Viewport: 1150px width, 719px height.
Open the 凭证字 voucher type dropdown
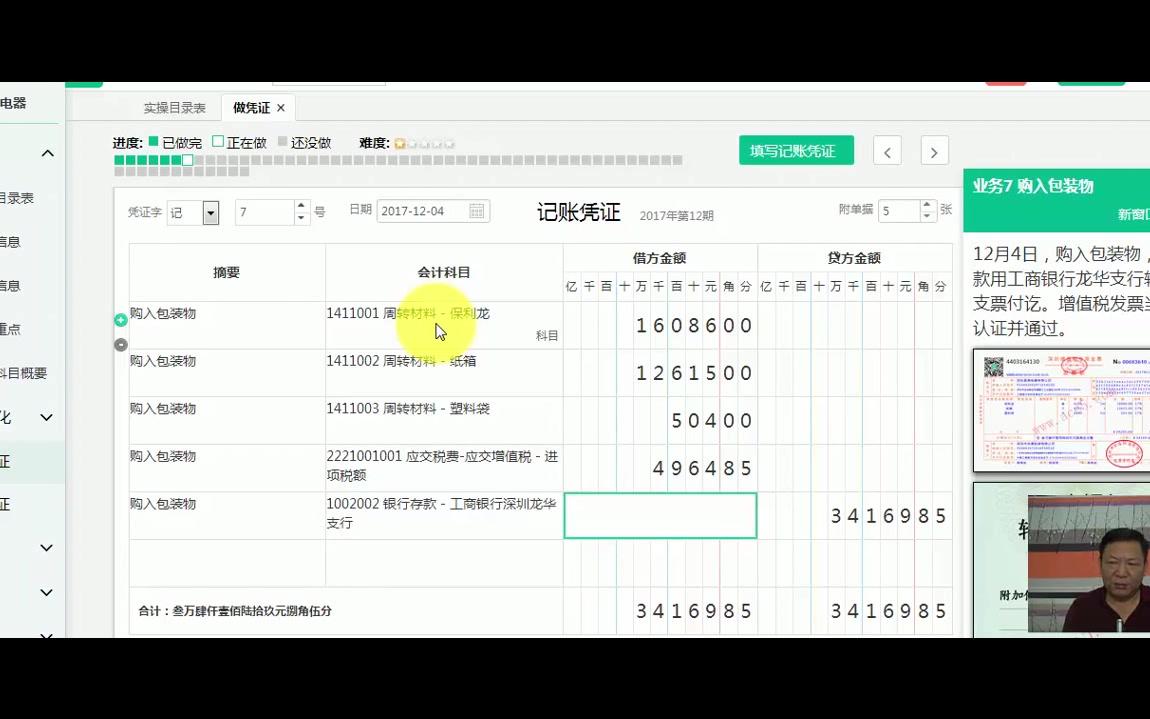click(x=210, y=213)
